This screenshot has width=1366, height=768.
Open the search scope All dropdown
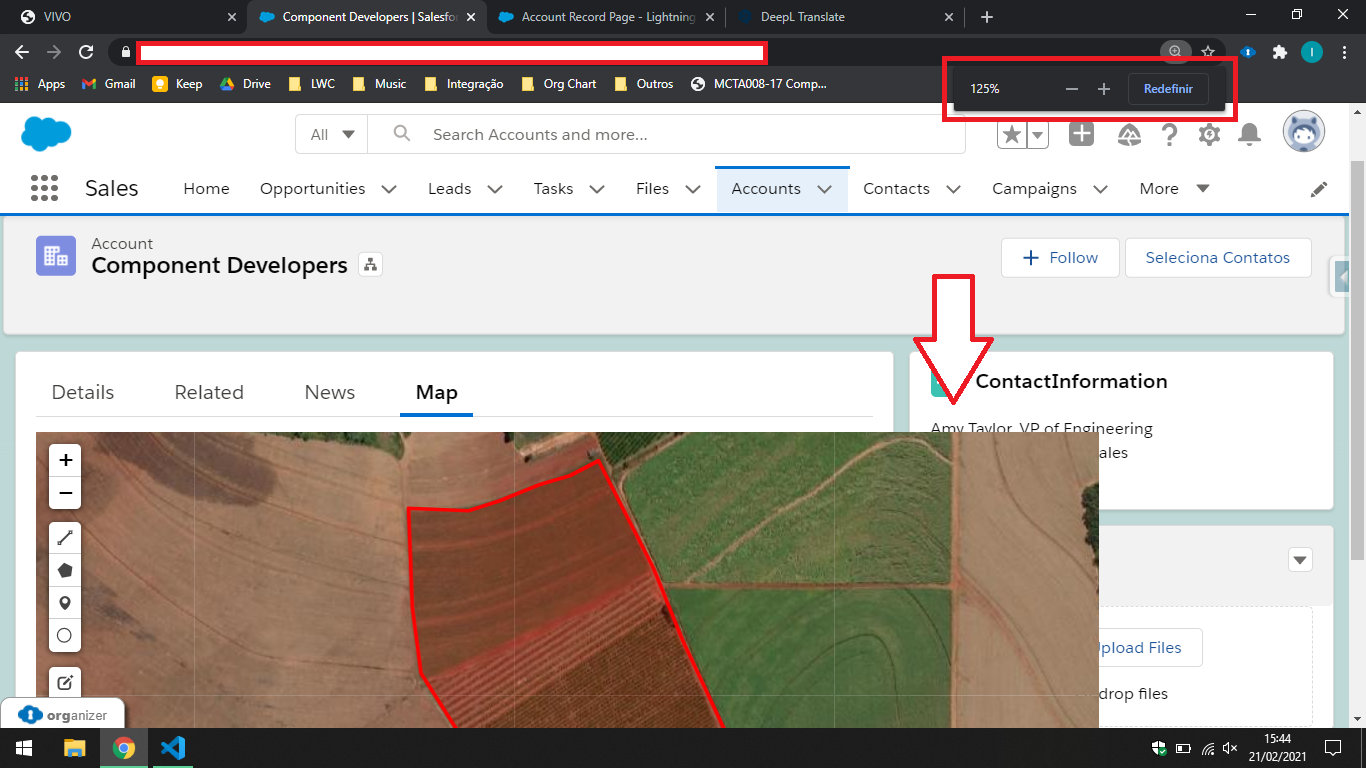click(332, 134)
